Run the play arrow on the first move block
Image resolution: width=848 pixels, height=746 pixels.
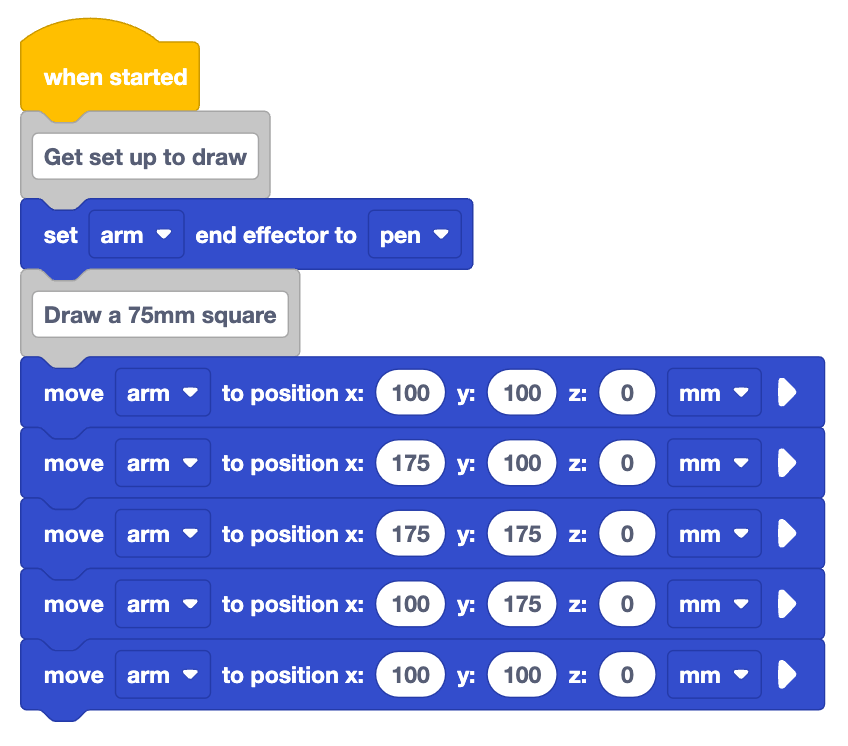[x=789, y=392]
